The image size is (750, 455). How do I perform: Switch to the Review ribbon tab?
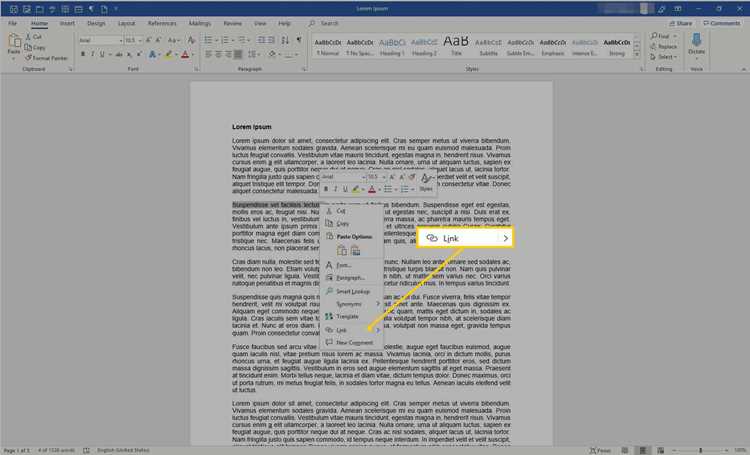232,23
